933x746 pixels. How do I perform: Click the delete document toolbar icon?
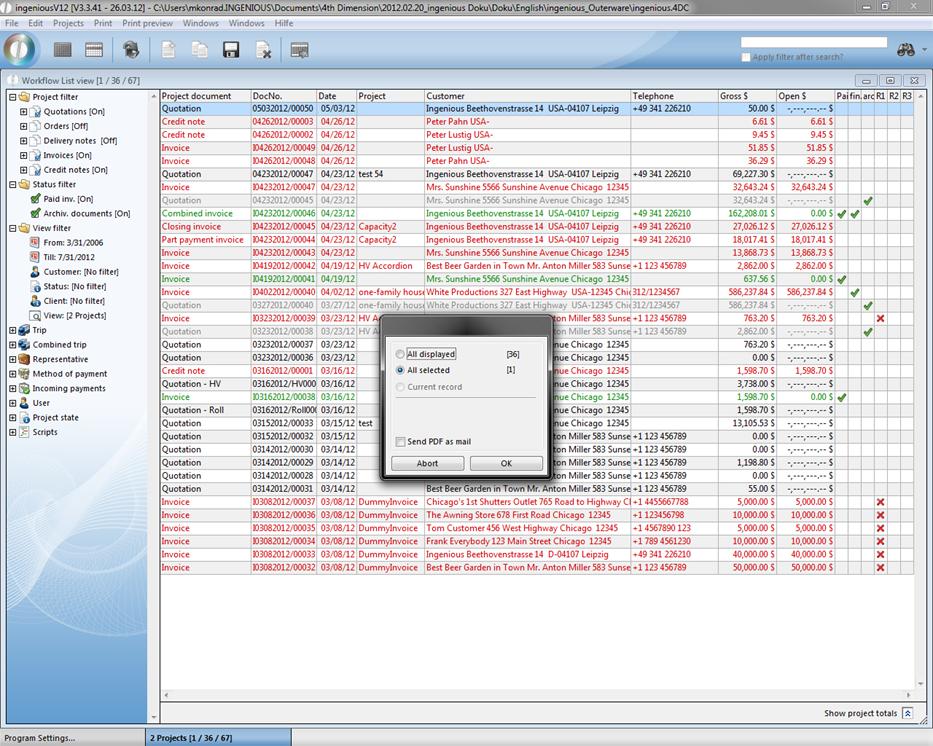[x=263, y=50]
